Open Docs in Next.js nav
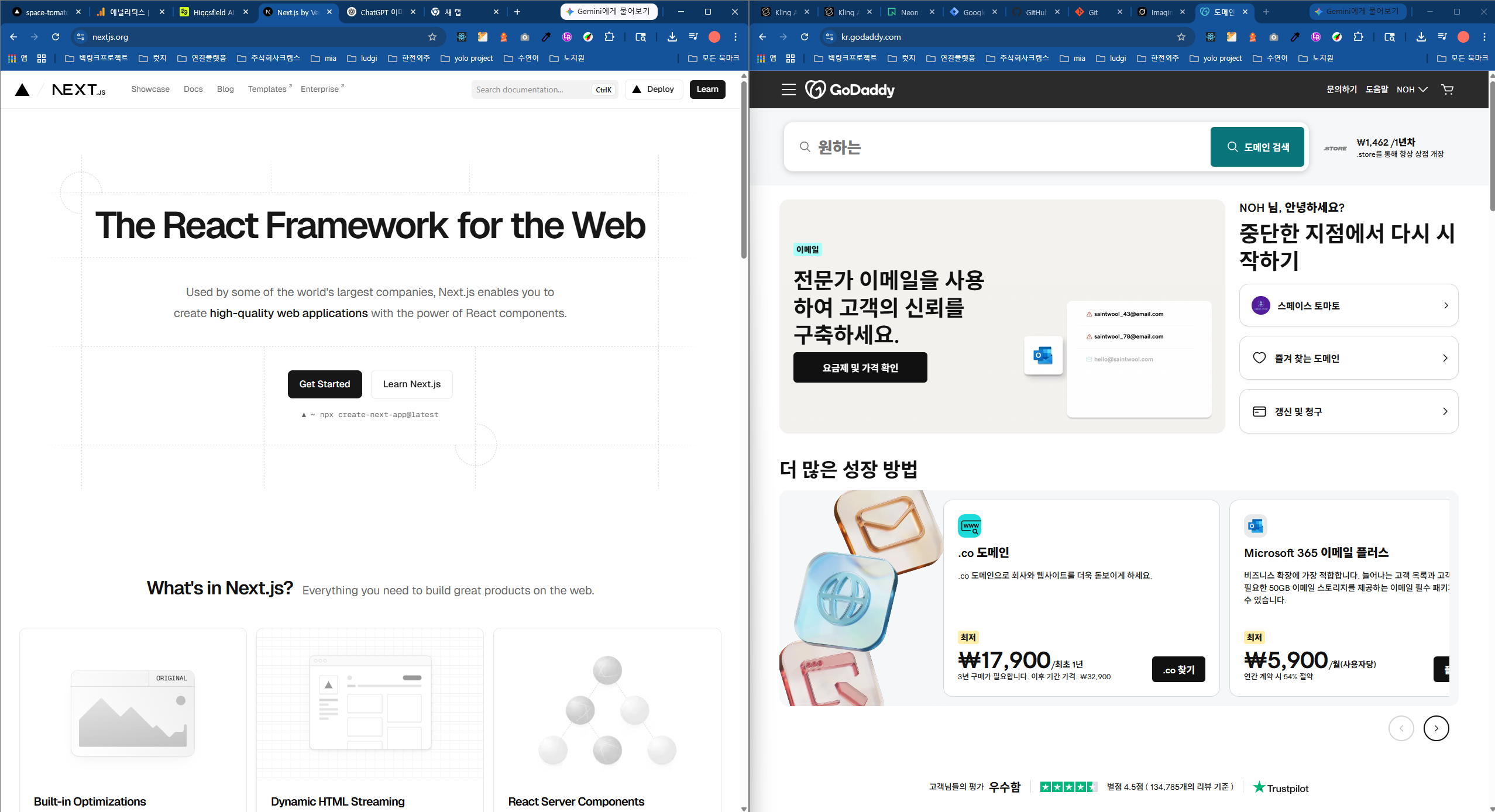 tap(193, 89)
